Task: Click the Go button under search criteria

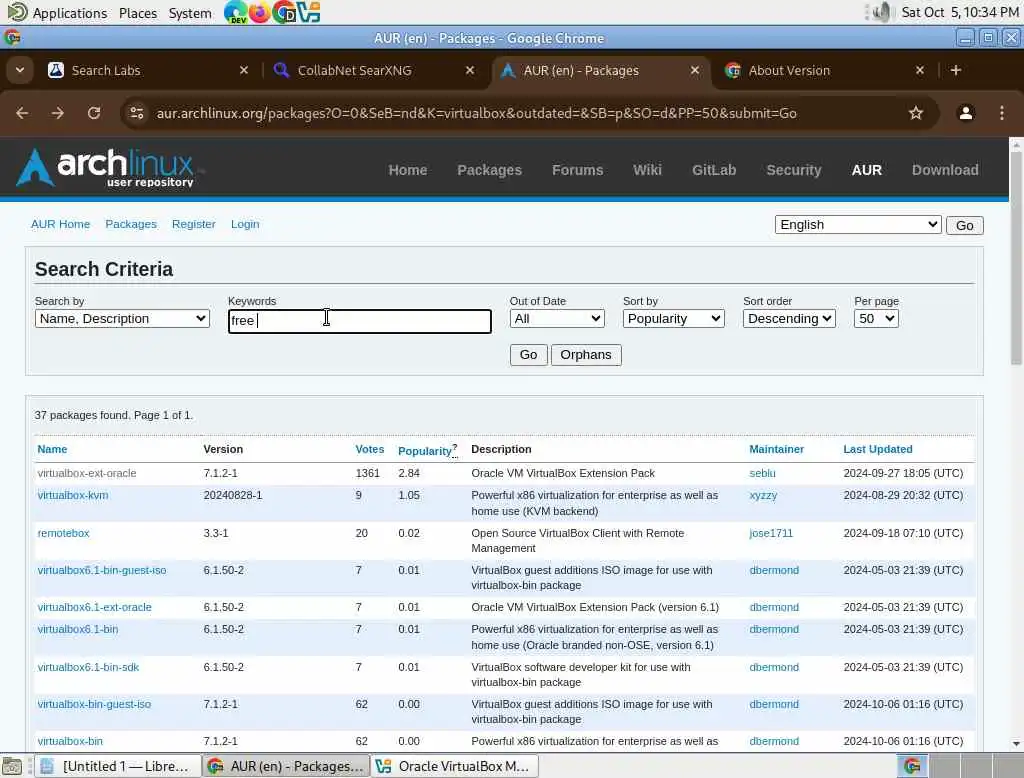Action: point(528,355)
